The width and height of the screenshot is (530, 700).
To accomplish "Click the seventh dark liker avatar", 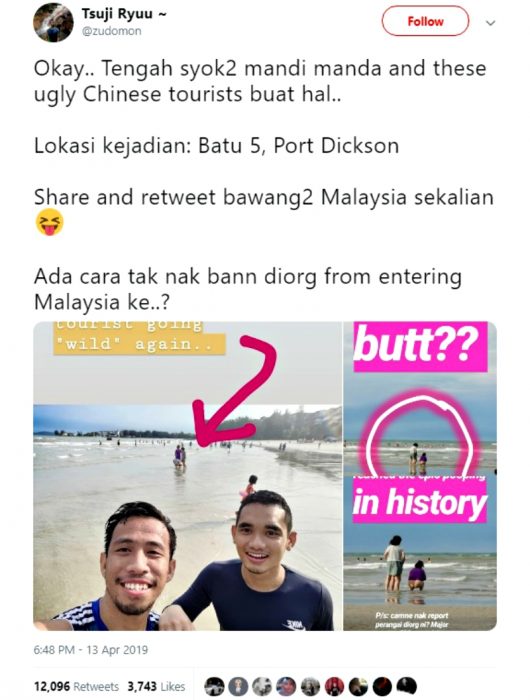I will pyautogui.click(x=358, y=687).
